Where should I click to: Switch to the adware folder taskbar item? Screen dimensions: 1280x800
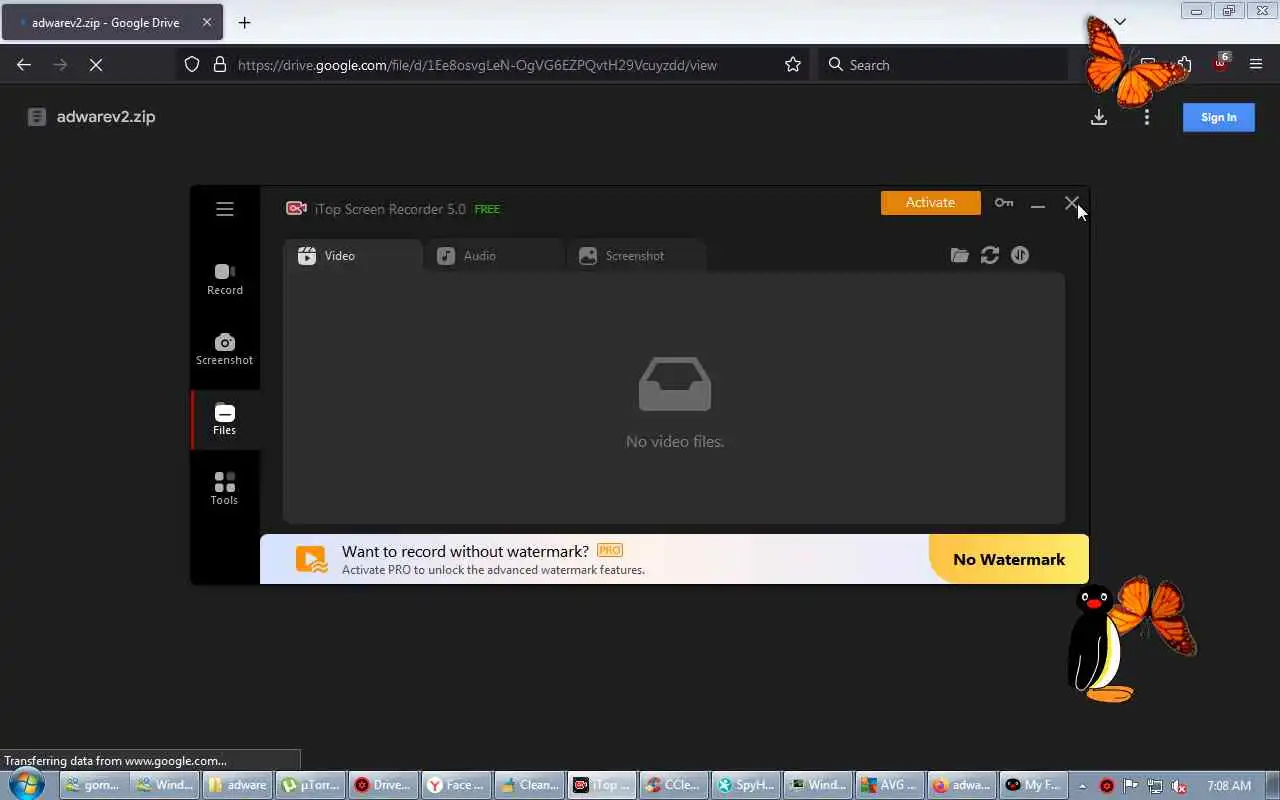[x=237, y=785]
